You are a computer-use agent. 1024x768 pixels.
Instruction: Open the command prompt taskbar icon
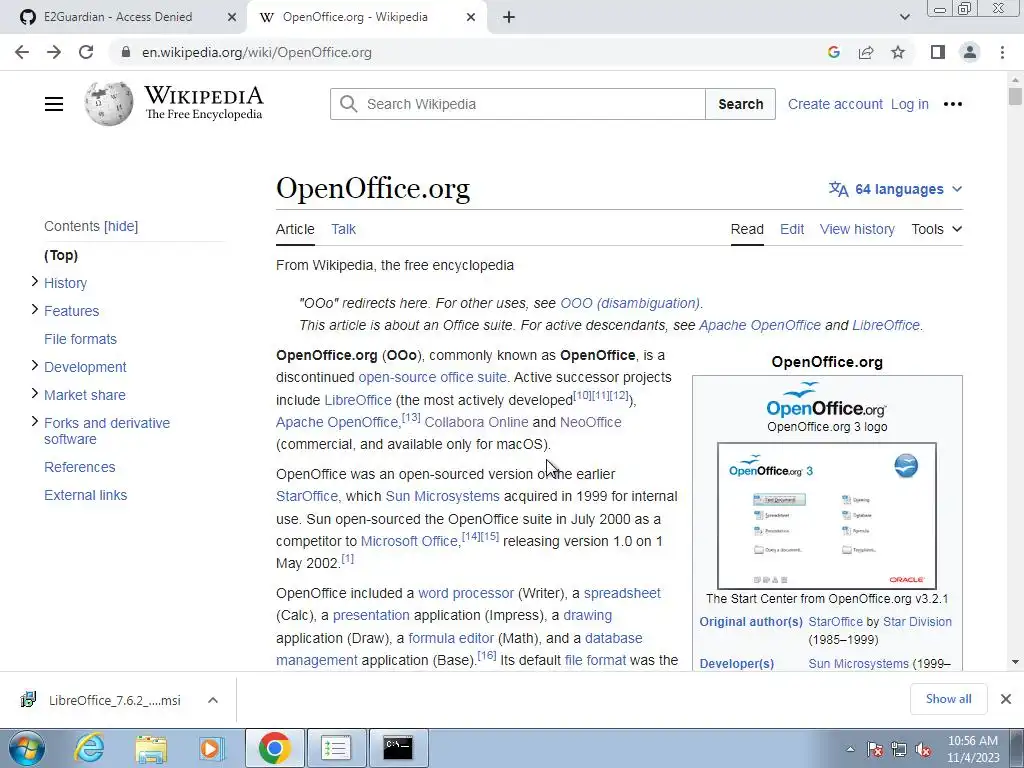coord(398,748)
